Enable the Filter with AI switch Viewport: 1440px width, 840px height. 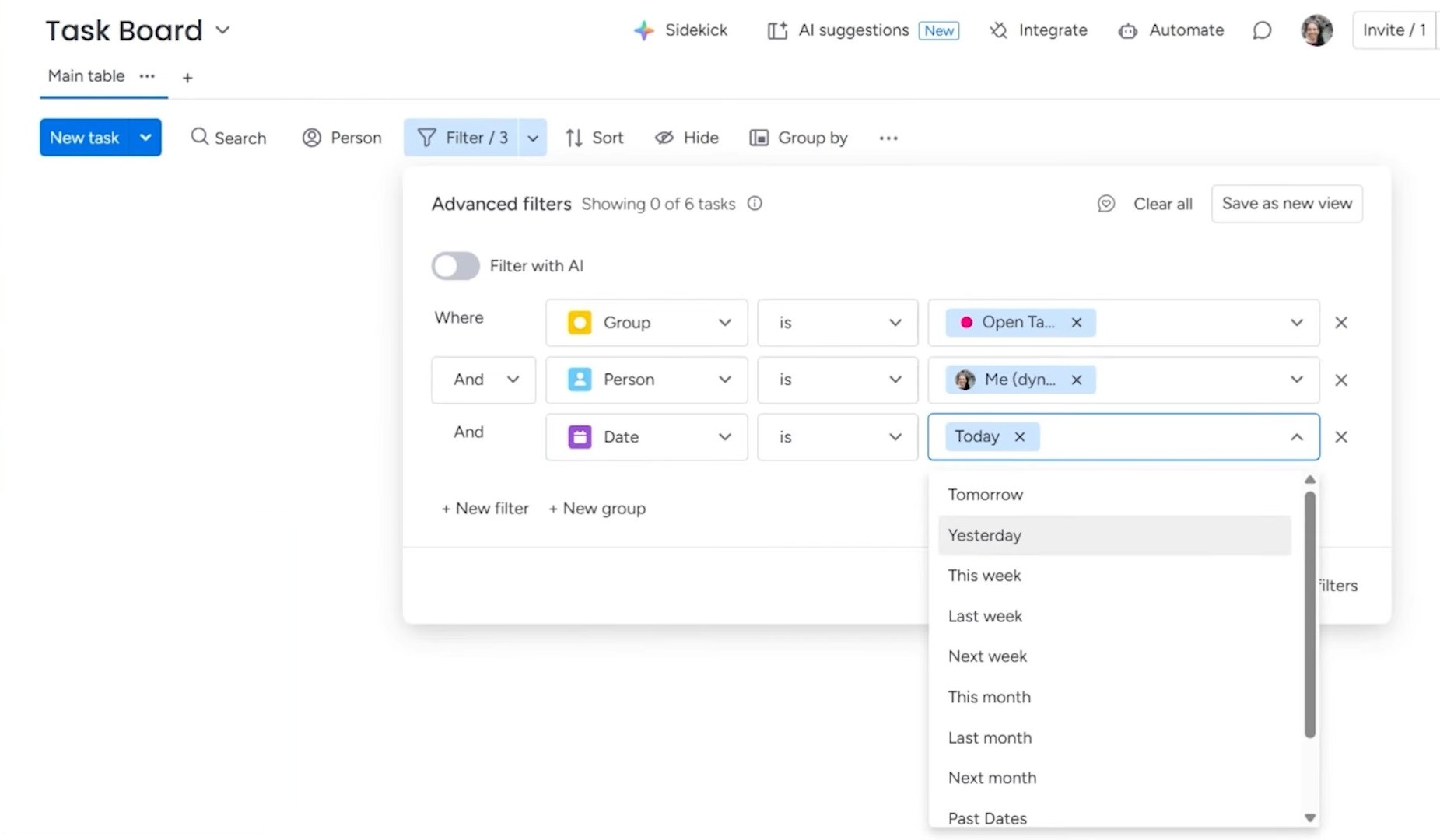tap(456, 266)
